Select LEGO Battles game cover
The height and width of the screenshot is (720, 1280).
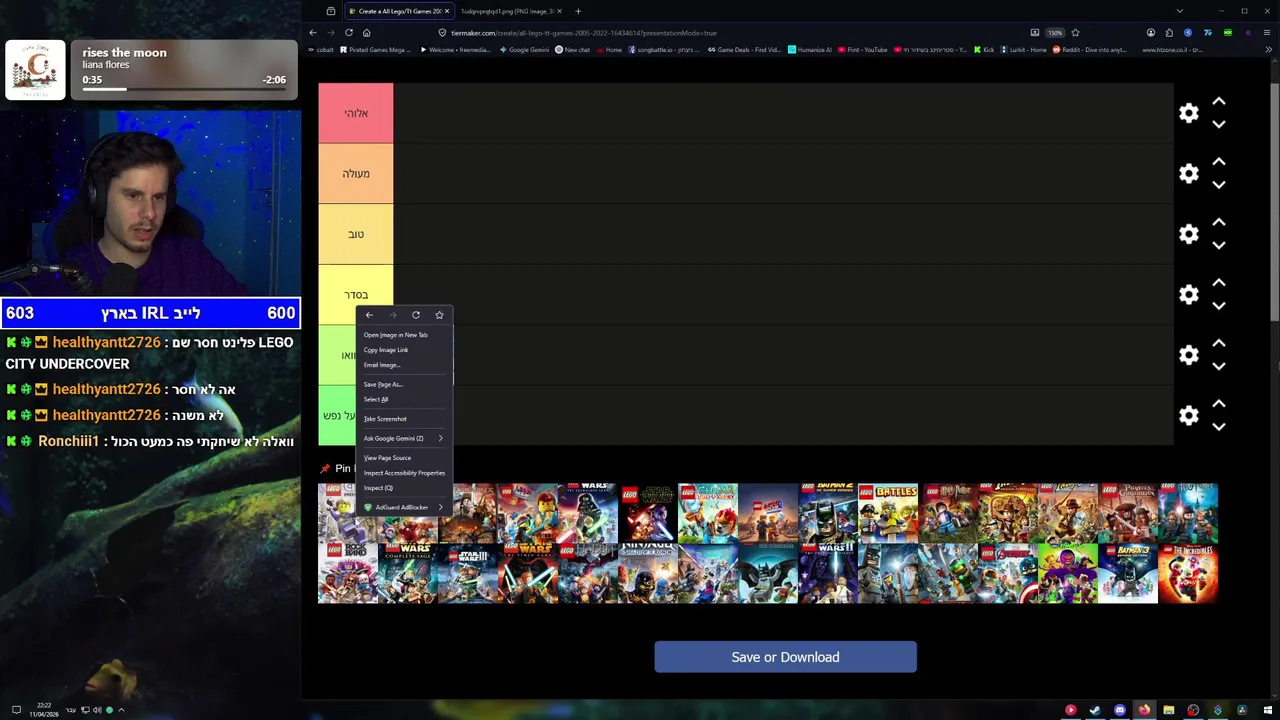(x=888, y=513)
